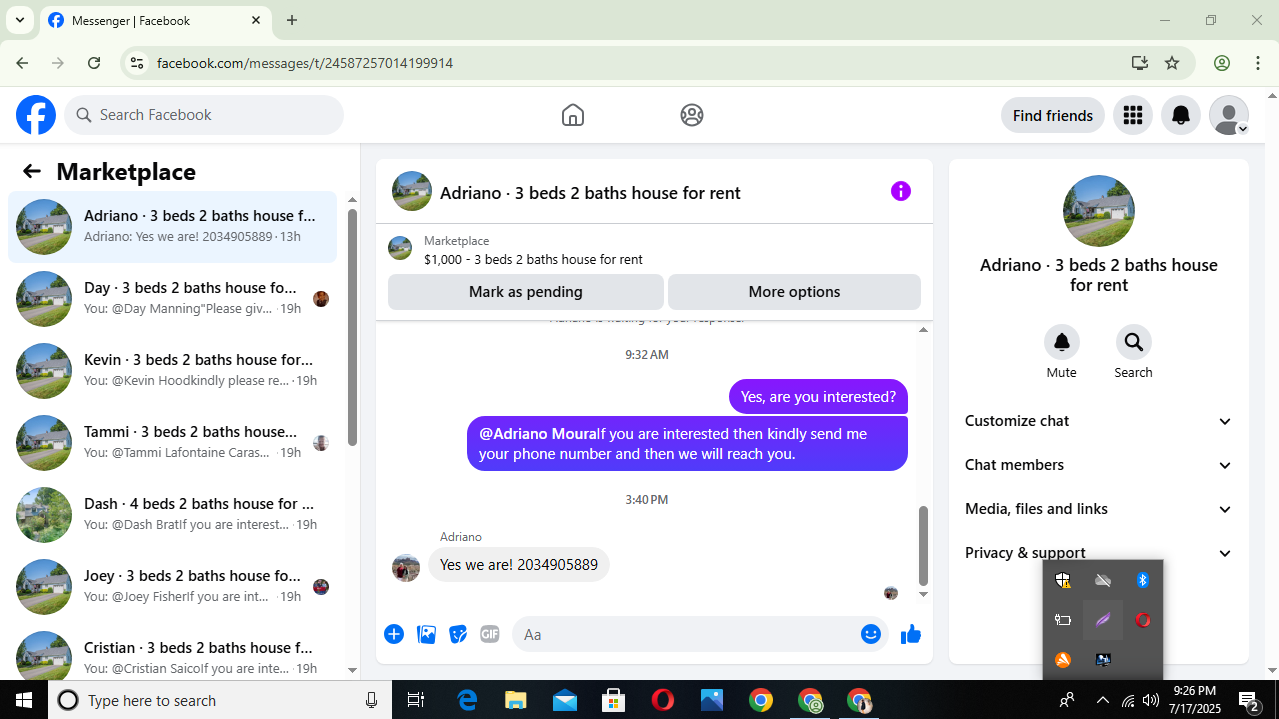
Task: Open Kevin 3 beds conversation
Action: click(x=172, y=371)
